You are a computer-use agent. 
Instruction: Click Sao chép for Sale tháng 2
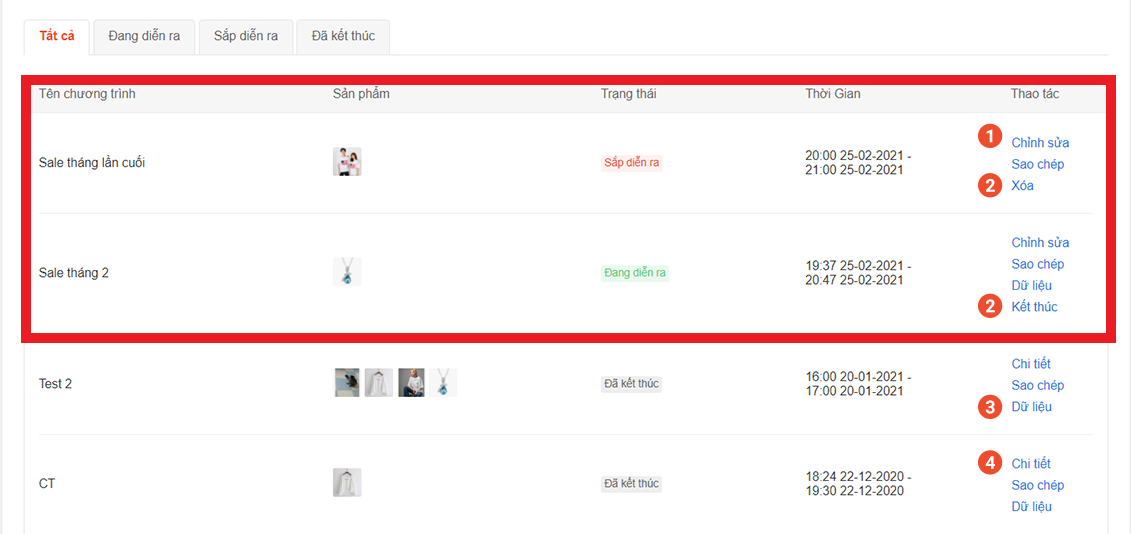pos(1037,264)
